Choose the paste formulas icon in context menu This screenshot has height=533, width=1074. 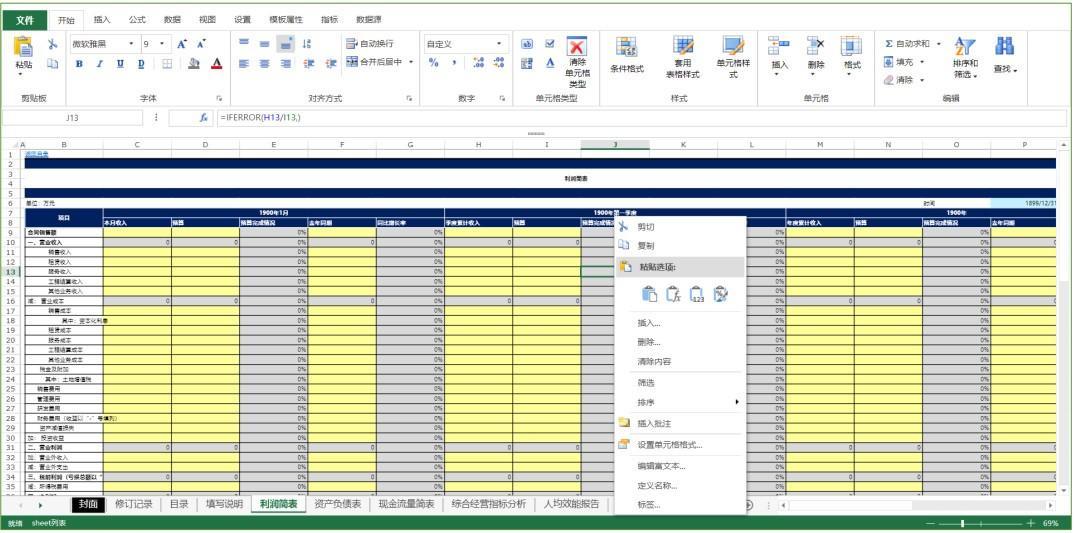pyautogui.click(x=673, y=295)
